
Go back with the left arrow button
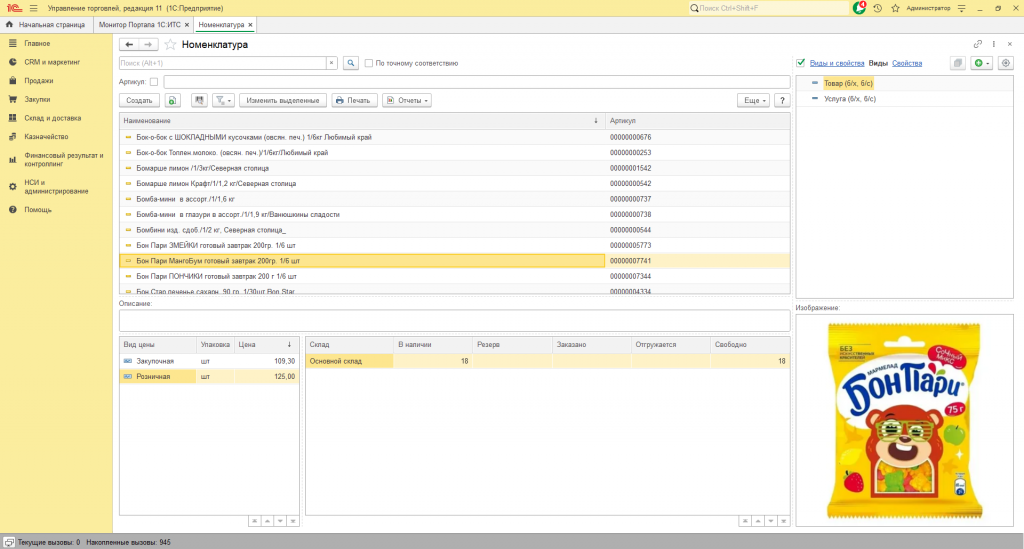pos(129,44)
